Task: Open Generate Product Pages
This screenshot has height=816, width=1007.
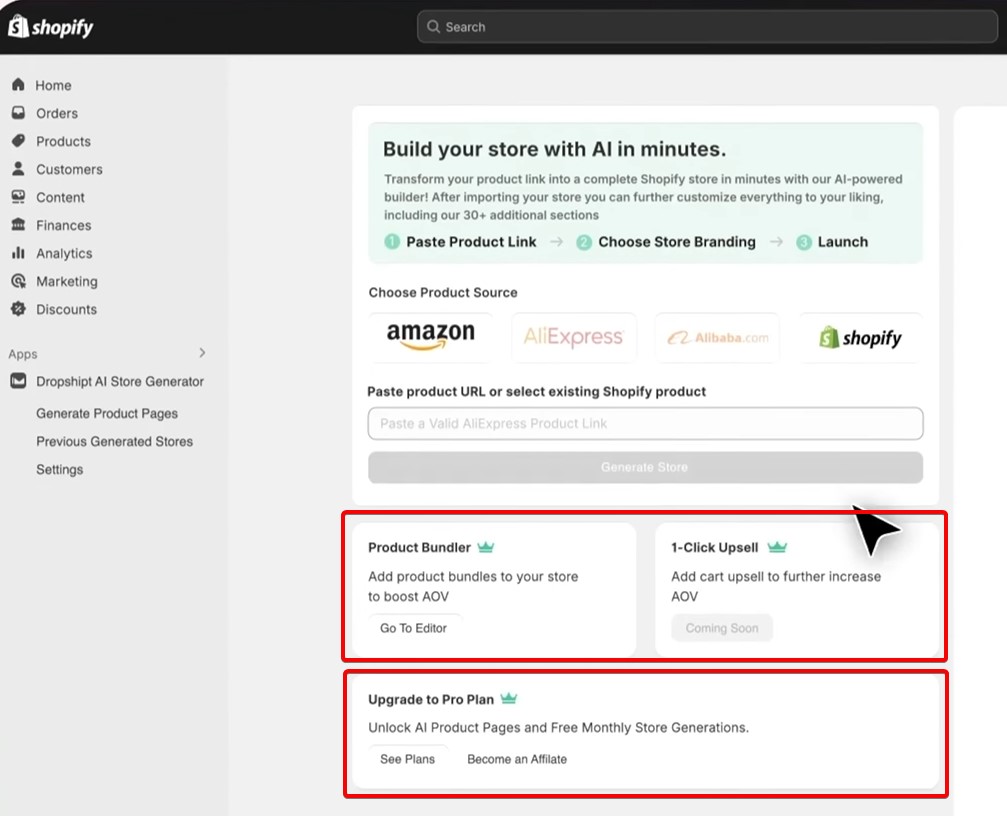Action: click(x=107, y=413)
